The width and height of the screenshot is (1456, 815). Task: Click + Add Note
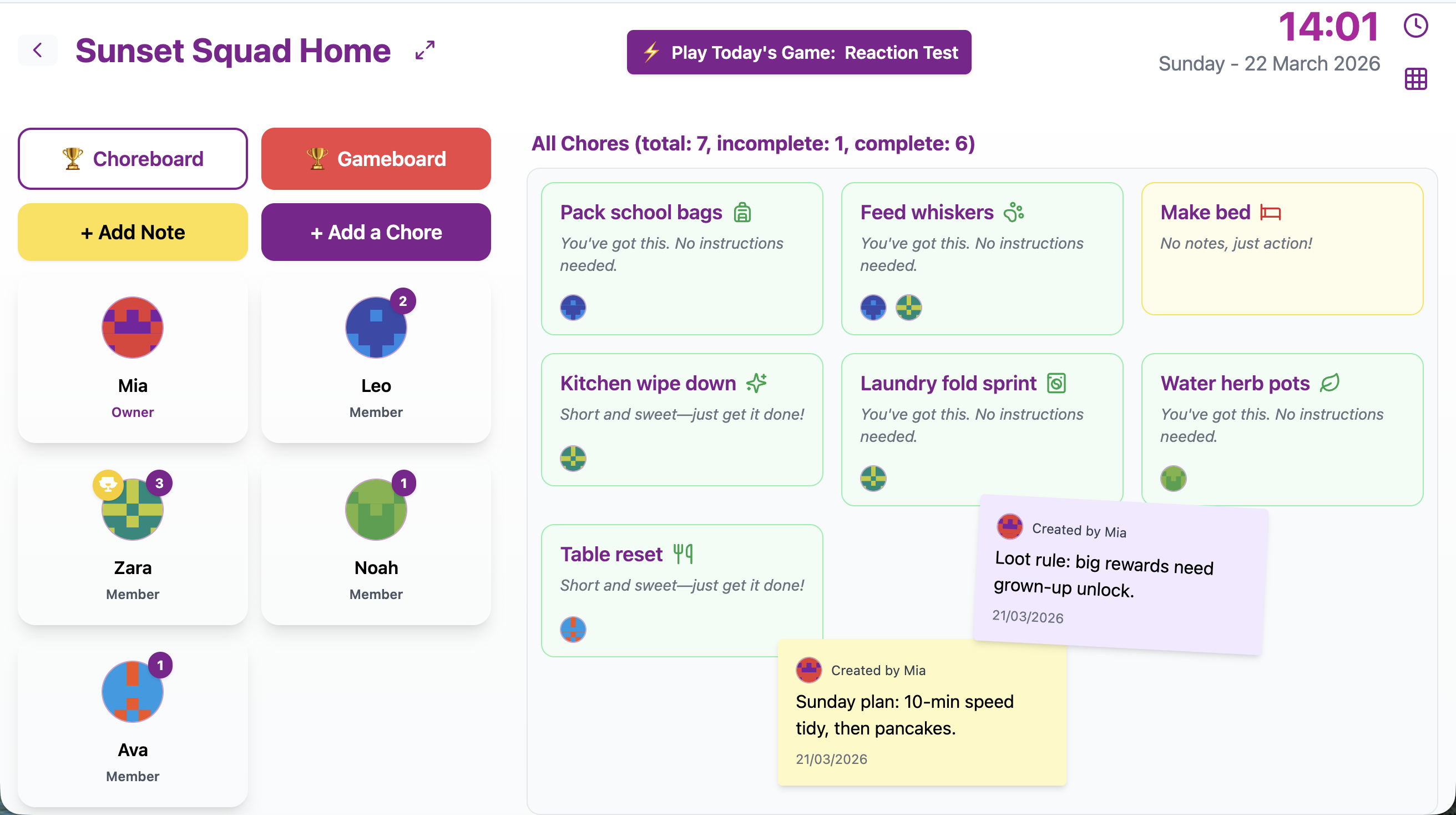point(132,232)
